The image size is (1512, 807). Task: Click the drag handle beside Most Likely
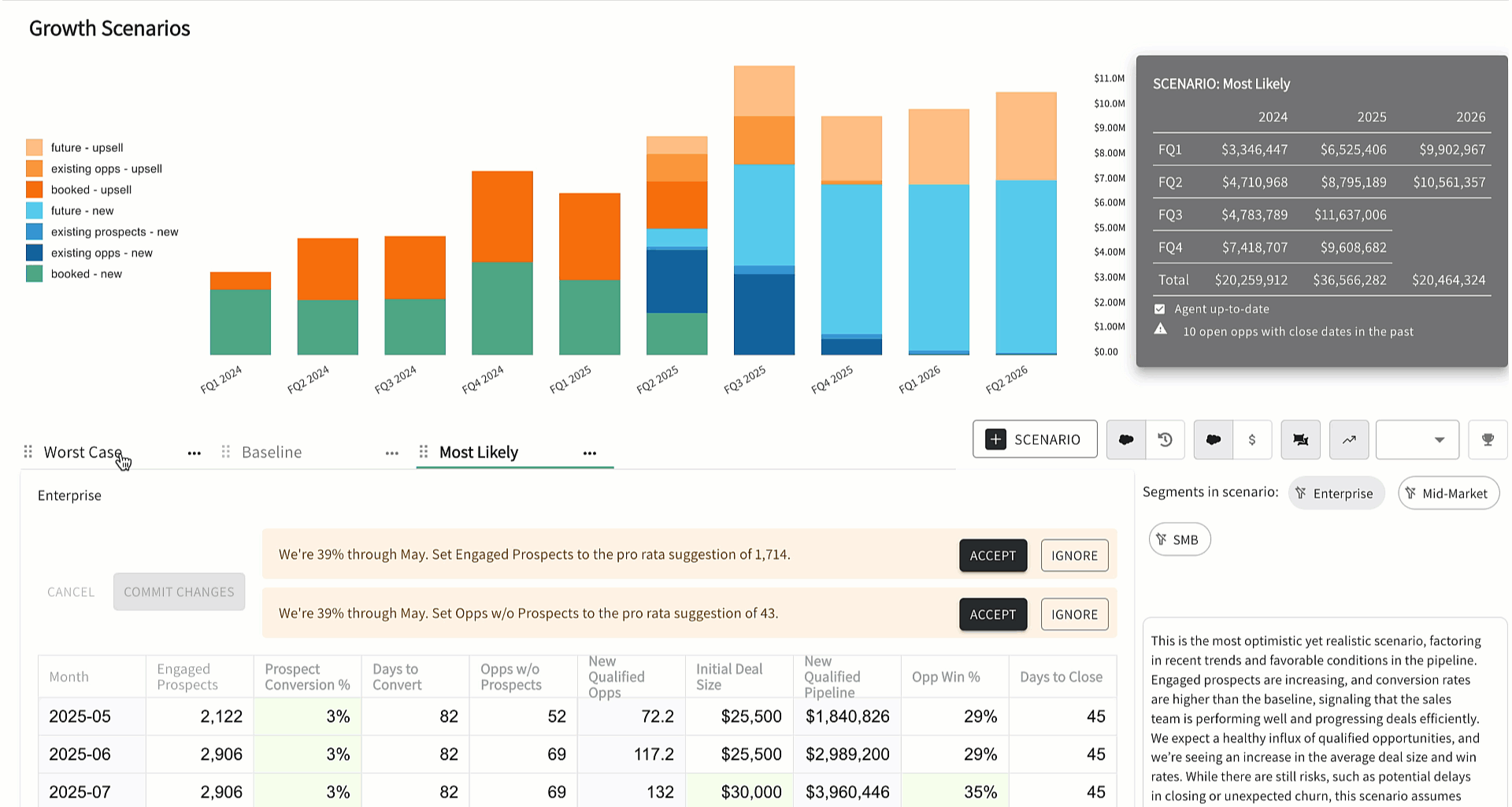[424, 452]
